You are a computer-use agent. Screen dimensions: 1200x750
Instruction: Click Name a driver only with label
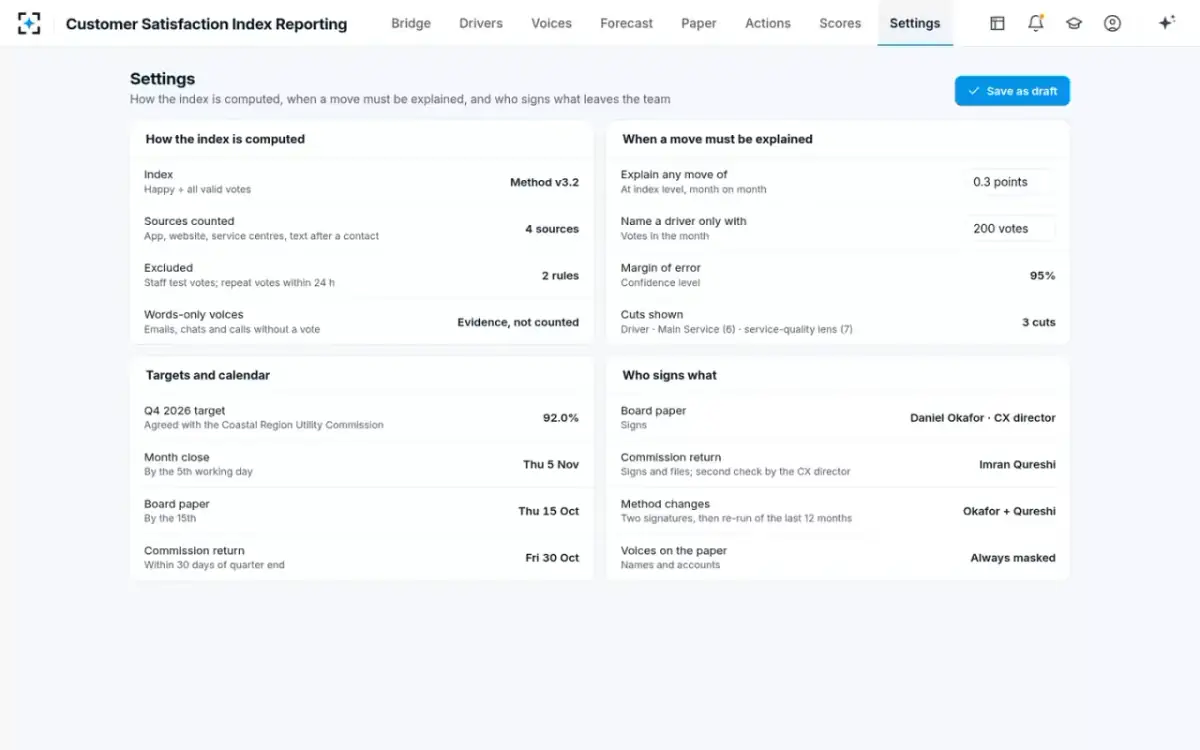(684, 221)
